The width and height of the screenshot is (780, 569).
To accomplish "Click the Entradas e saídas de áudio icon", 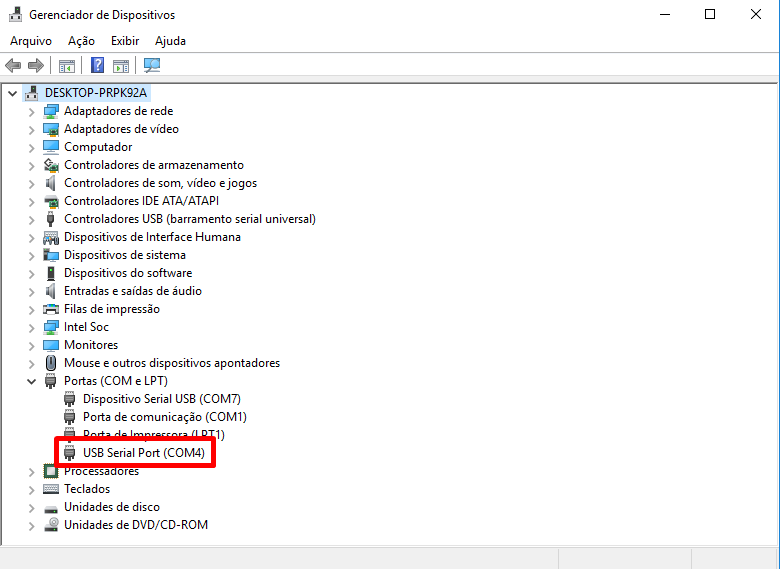I will point(51,291).
